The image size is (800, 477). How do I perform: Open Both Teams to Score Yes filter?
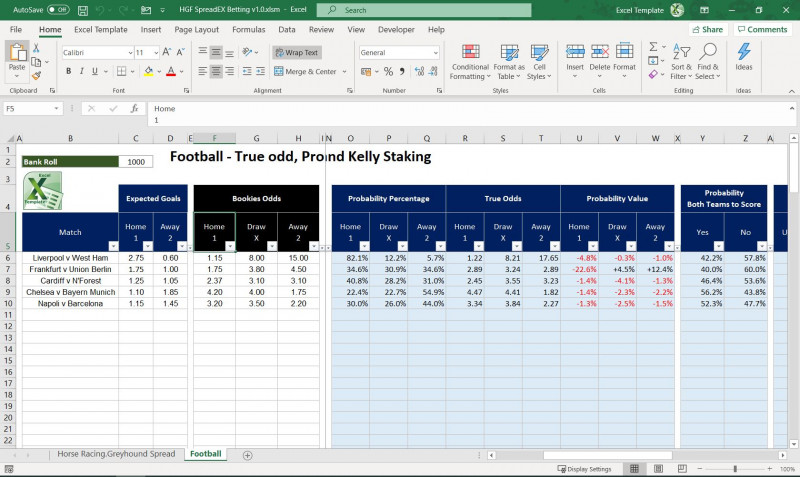718,246
